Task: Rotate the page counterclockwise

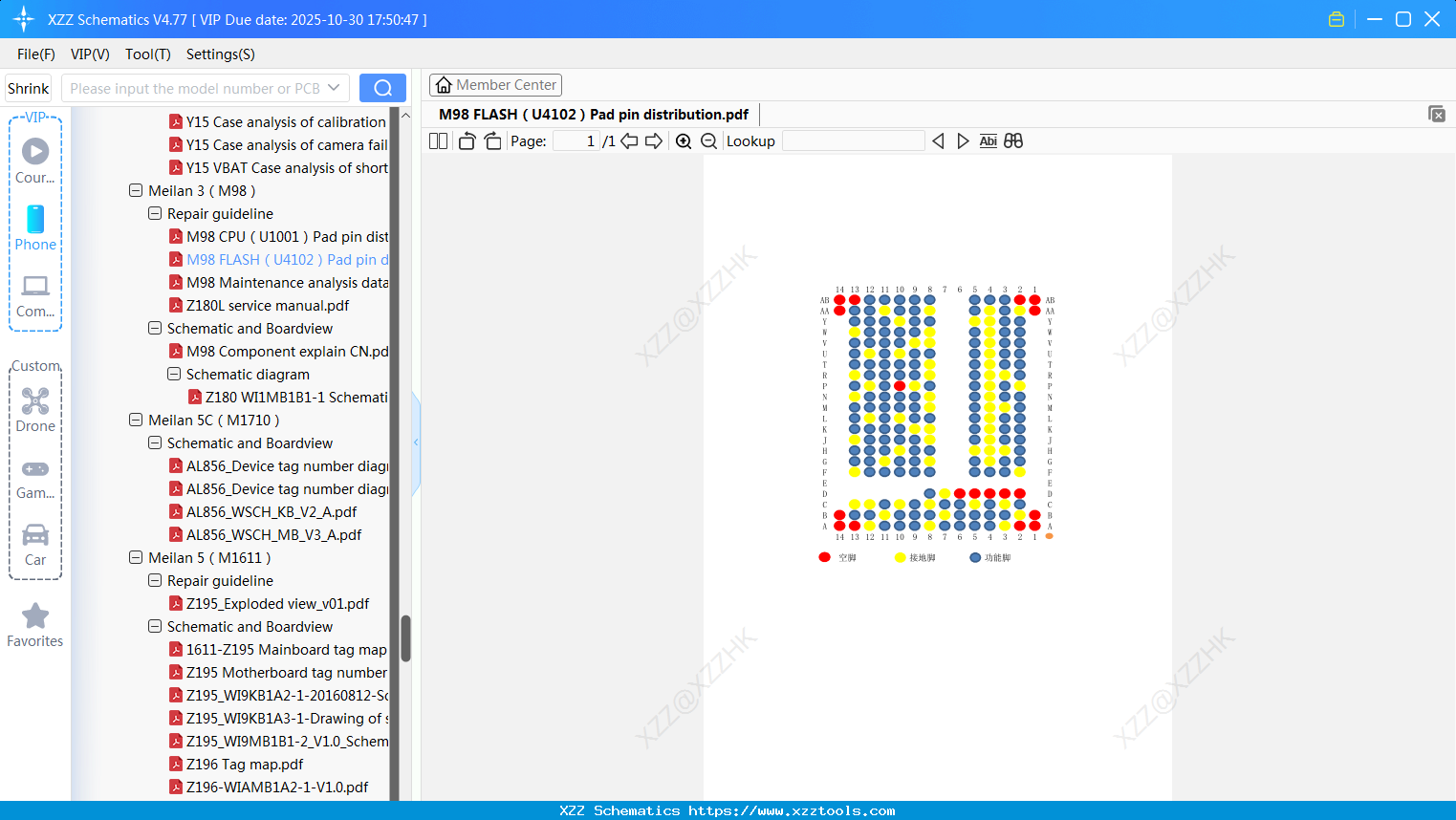Action: [x=467, y=141]
